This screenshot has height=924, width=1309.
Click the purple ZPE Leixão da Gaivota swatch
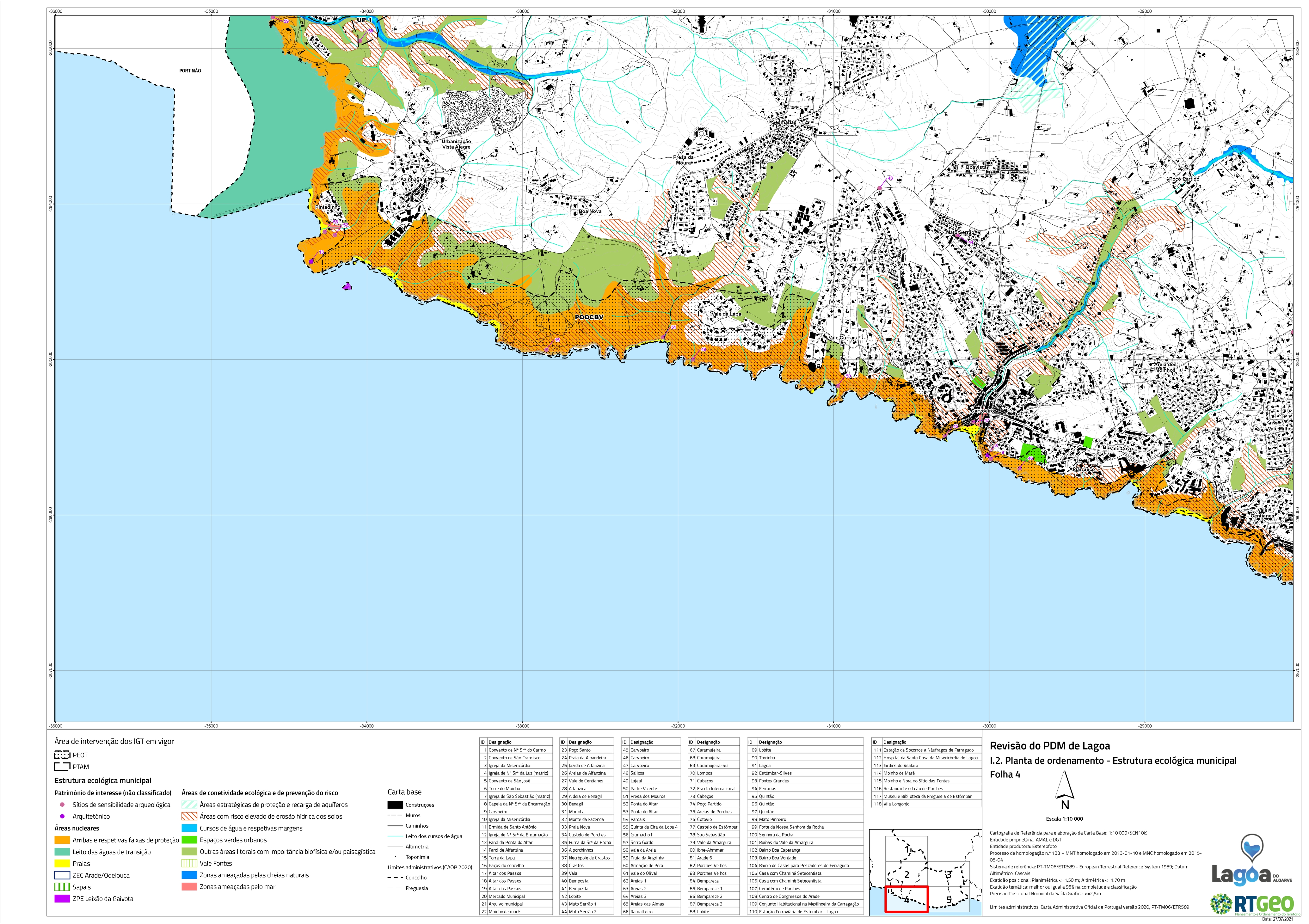pos(62,899)
